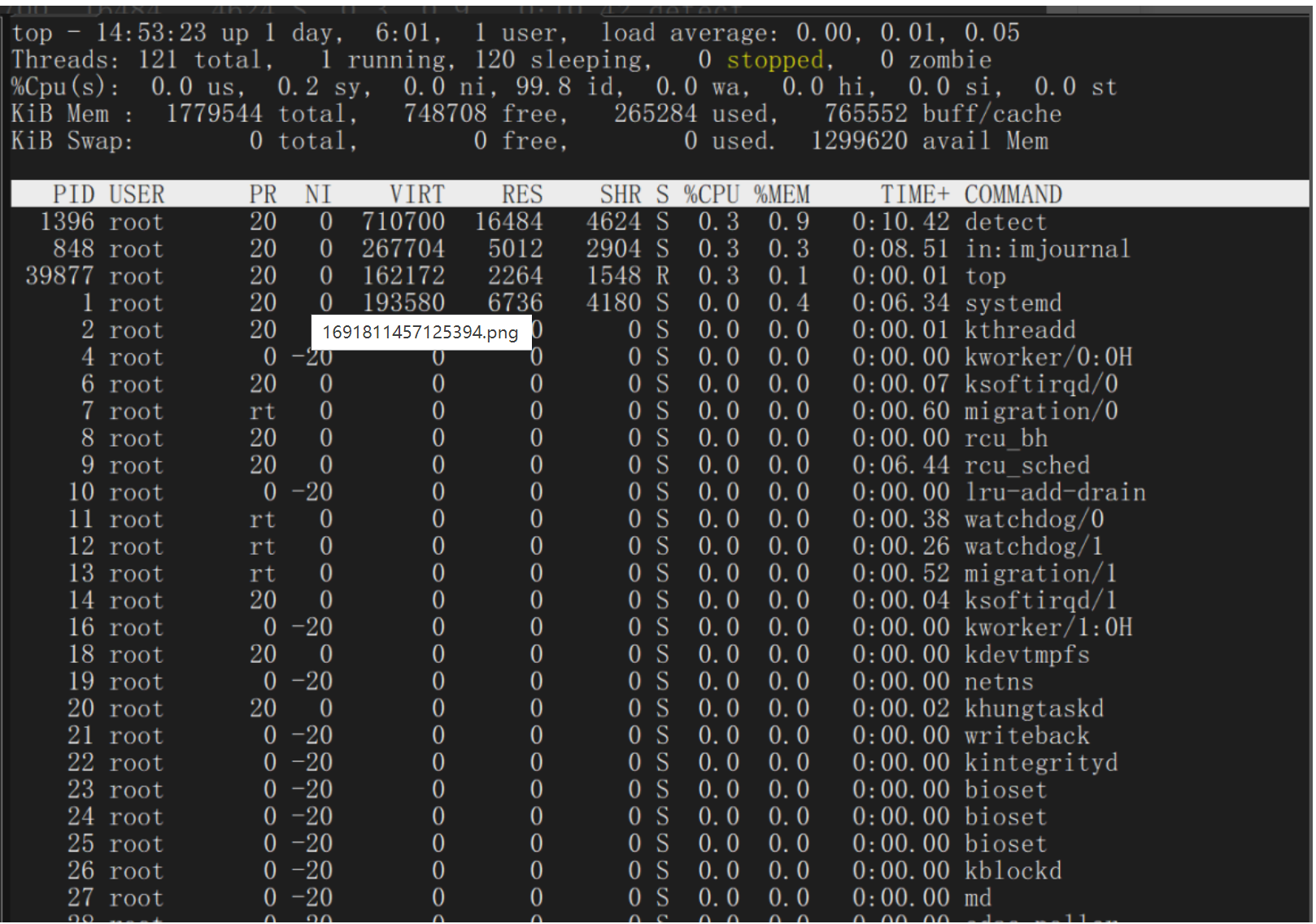Click the 1691811457125394.png filename tooltip
The height and width of the screenshot is (924, 1316).
click(421, 332)
